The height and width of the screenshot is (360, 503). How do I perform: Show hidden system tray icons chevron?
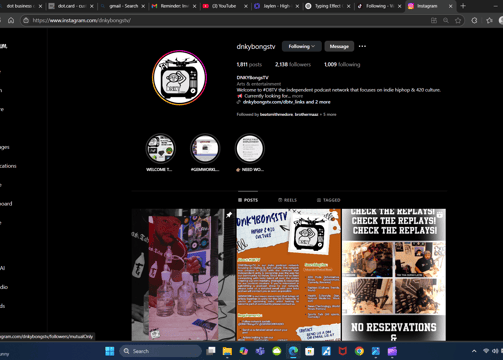[x=474, y=351]
